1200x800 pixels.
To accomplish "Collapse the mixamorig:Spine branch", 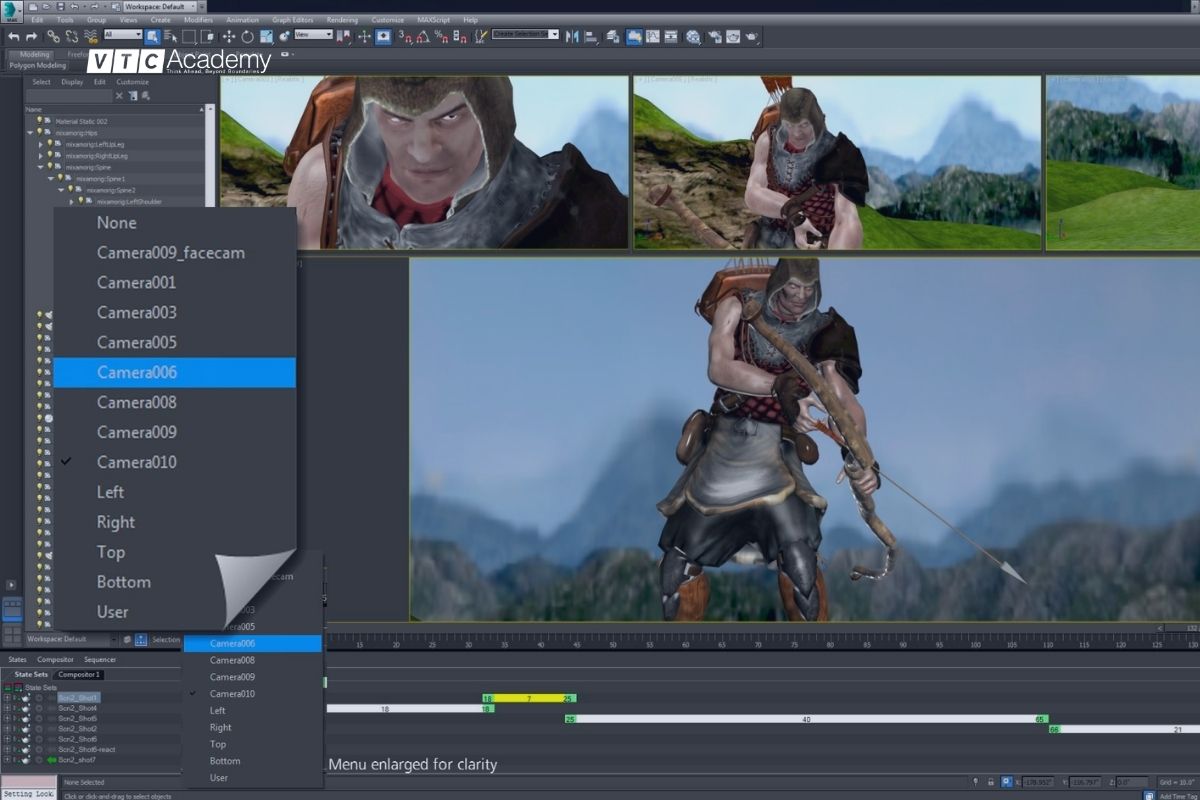I will (x=42, y=166).
